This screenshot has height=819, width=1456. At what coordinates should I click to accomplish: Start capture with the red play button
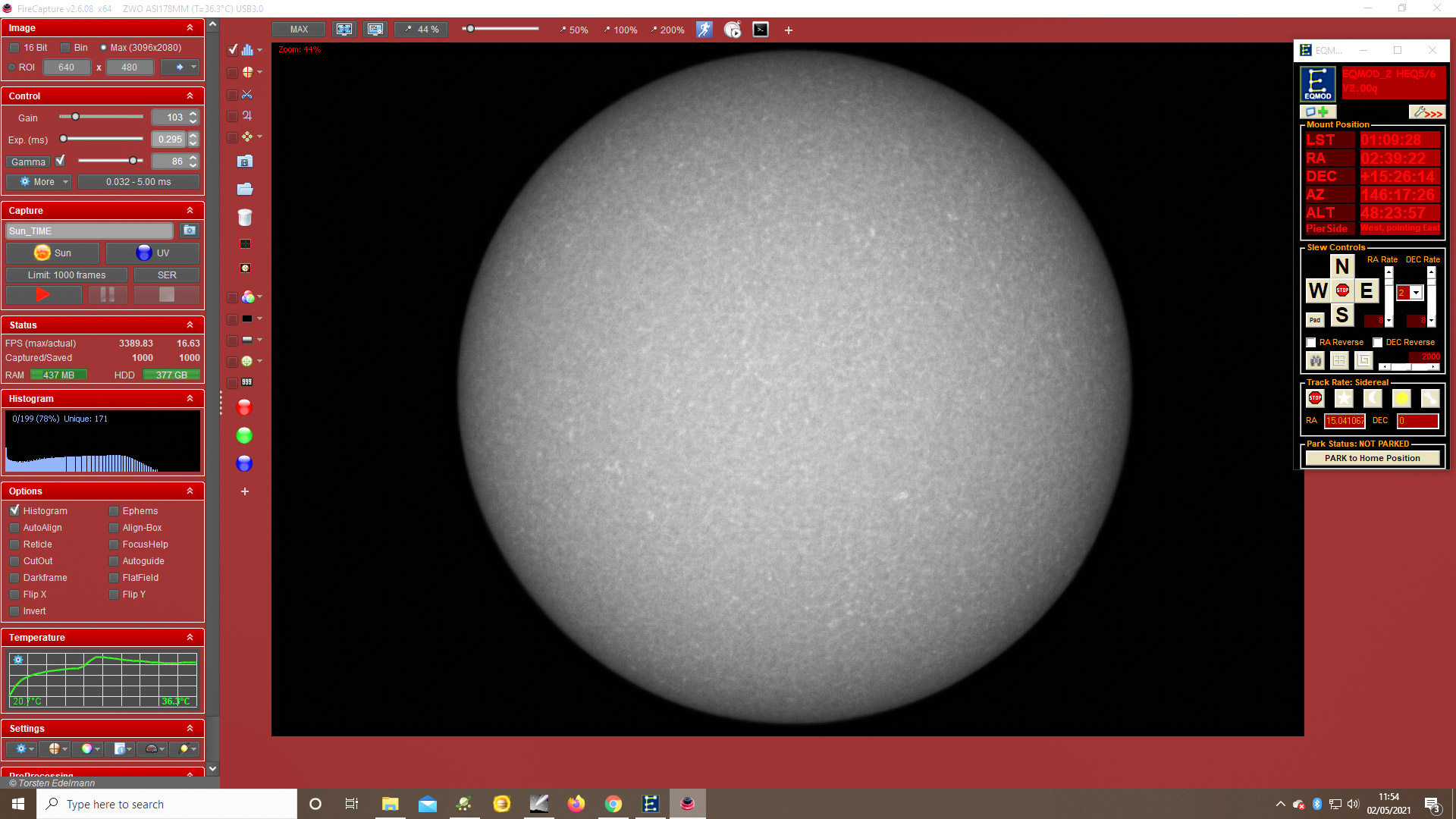pyautogui.click(x=43, y=295)
